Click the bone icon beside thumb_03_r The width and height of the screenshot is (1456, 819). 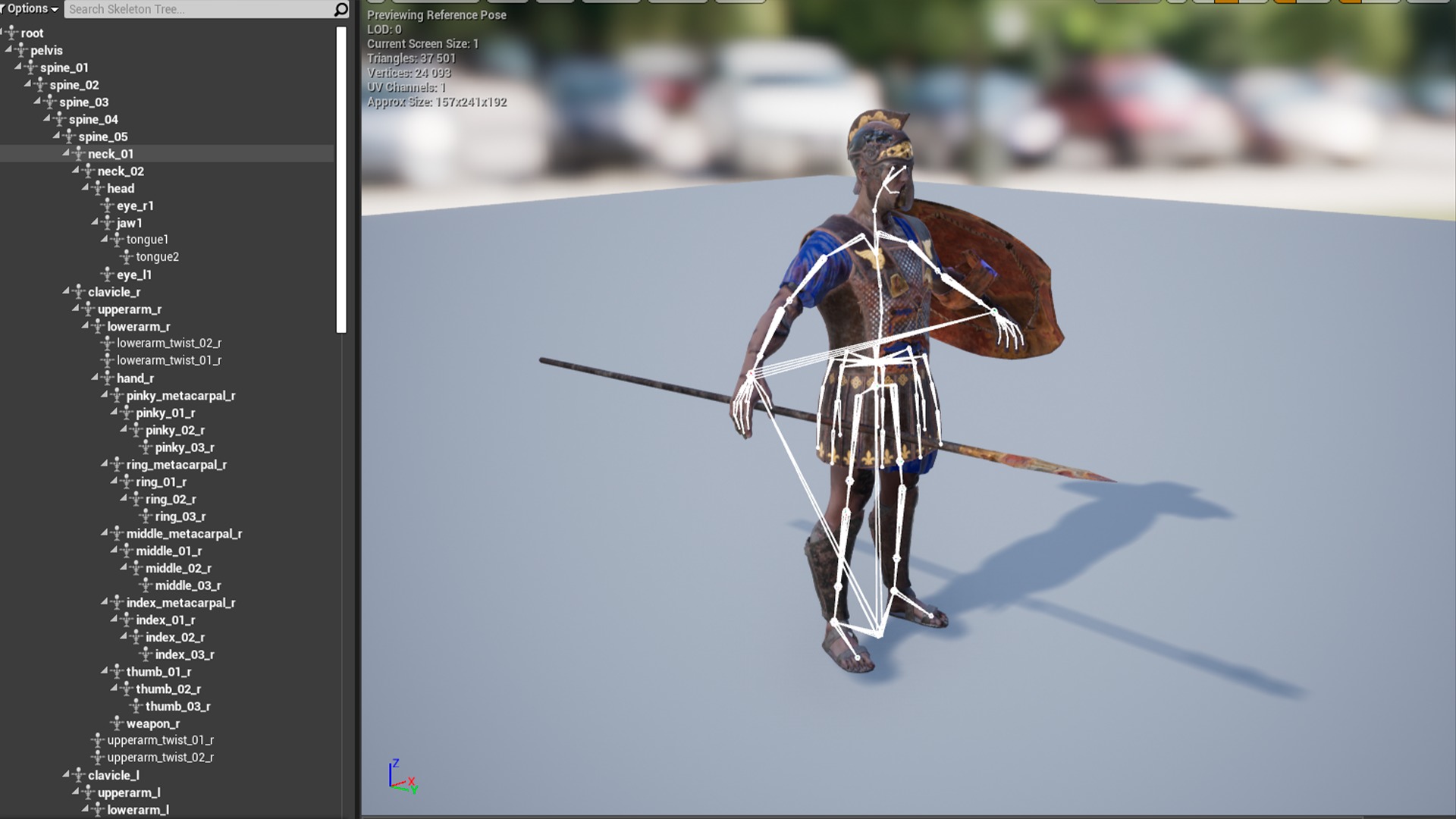137,706
